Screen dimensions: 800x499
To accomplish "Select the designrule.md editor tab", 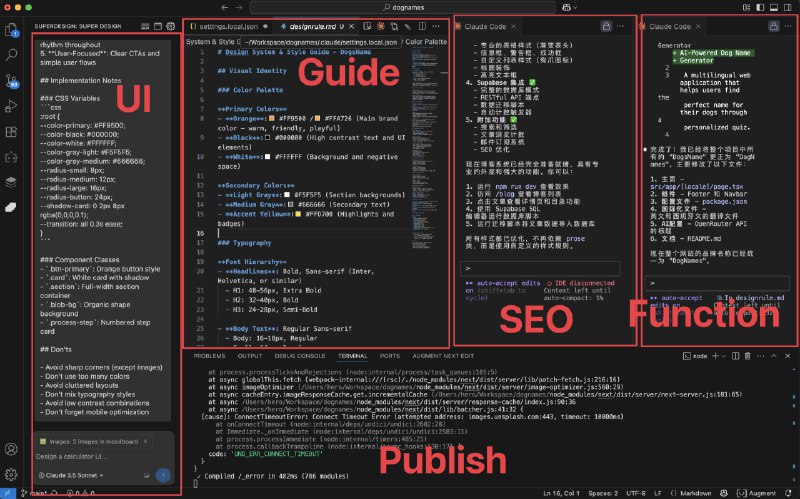I will click(x=313, y=27).
